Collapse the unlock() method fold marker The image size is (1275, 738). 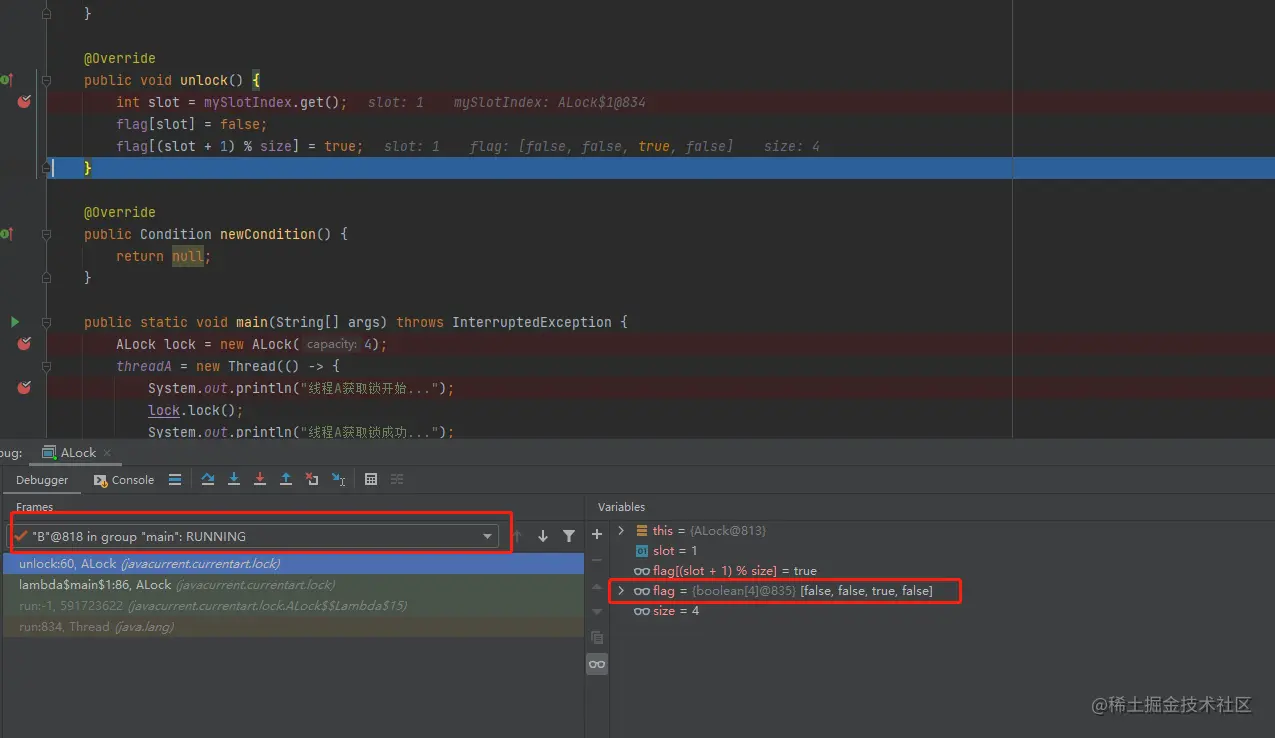tap(47, 80)
